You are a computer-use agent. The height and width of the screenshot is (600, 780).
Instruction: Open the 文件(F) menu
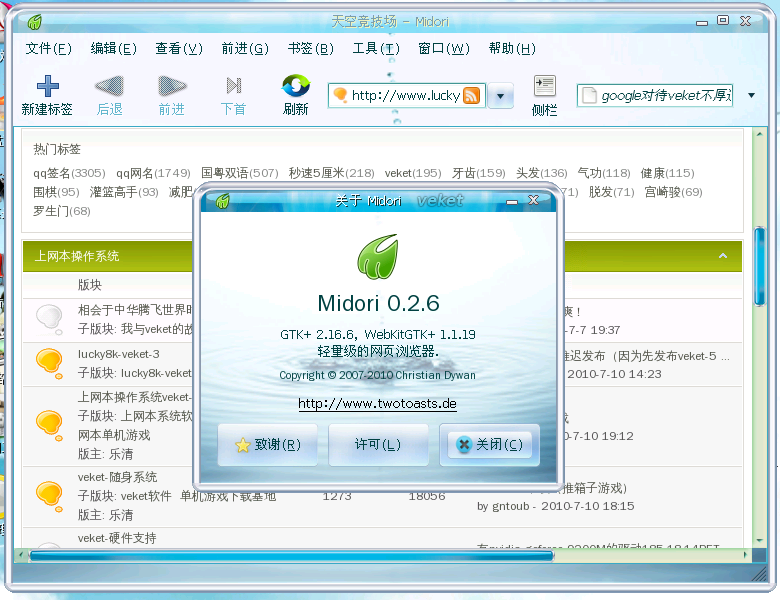point(49,48)
